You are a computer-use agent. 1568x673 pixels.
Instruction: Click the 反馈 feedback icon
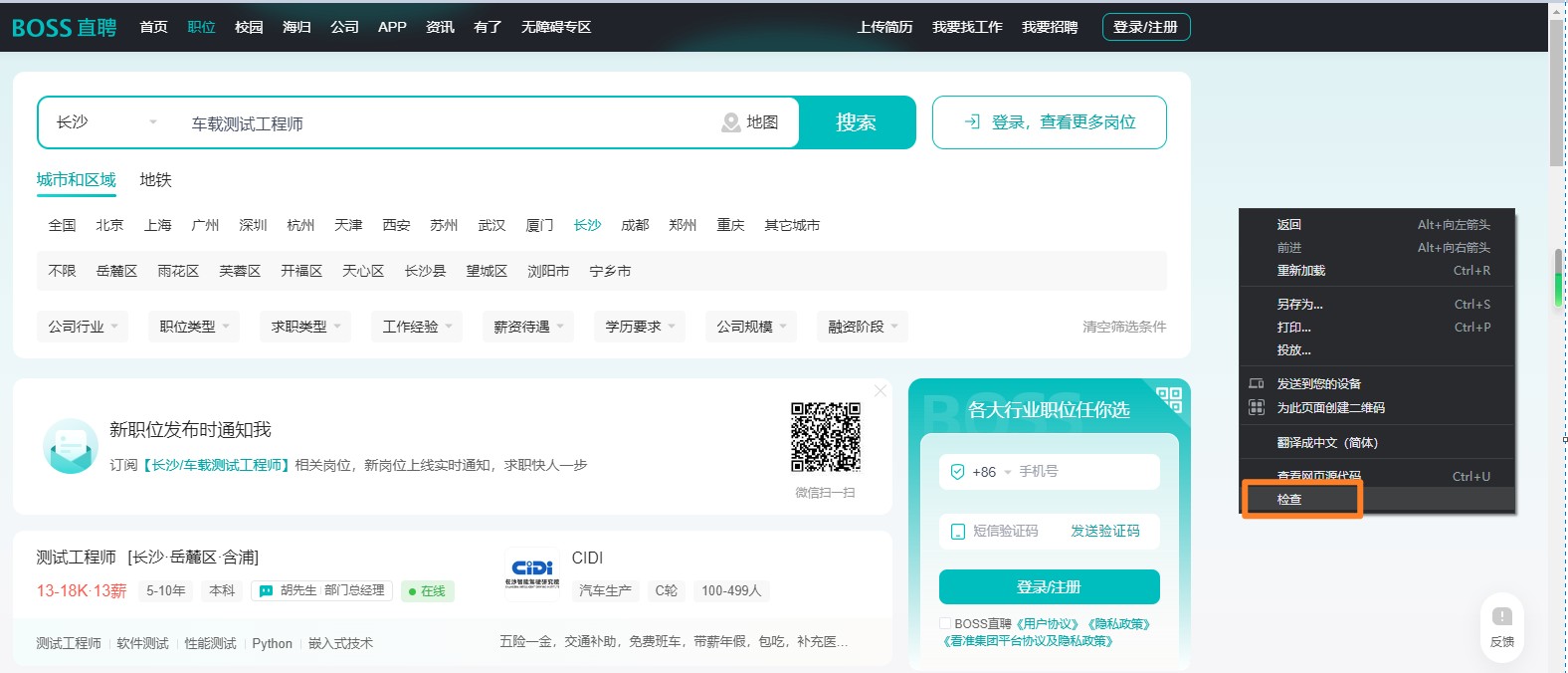[1502, 617]
